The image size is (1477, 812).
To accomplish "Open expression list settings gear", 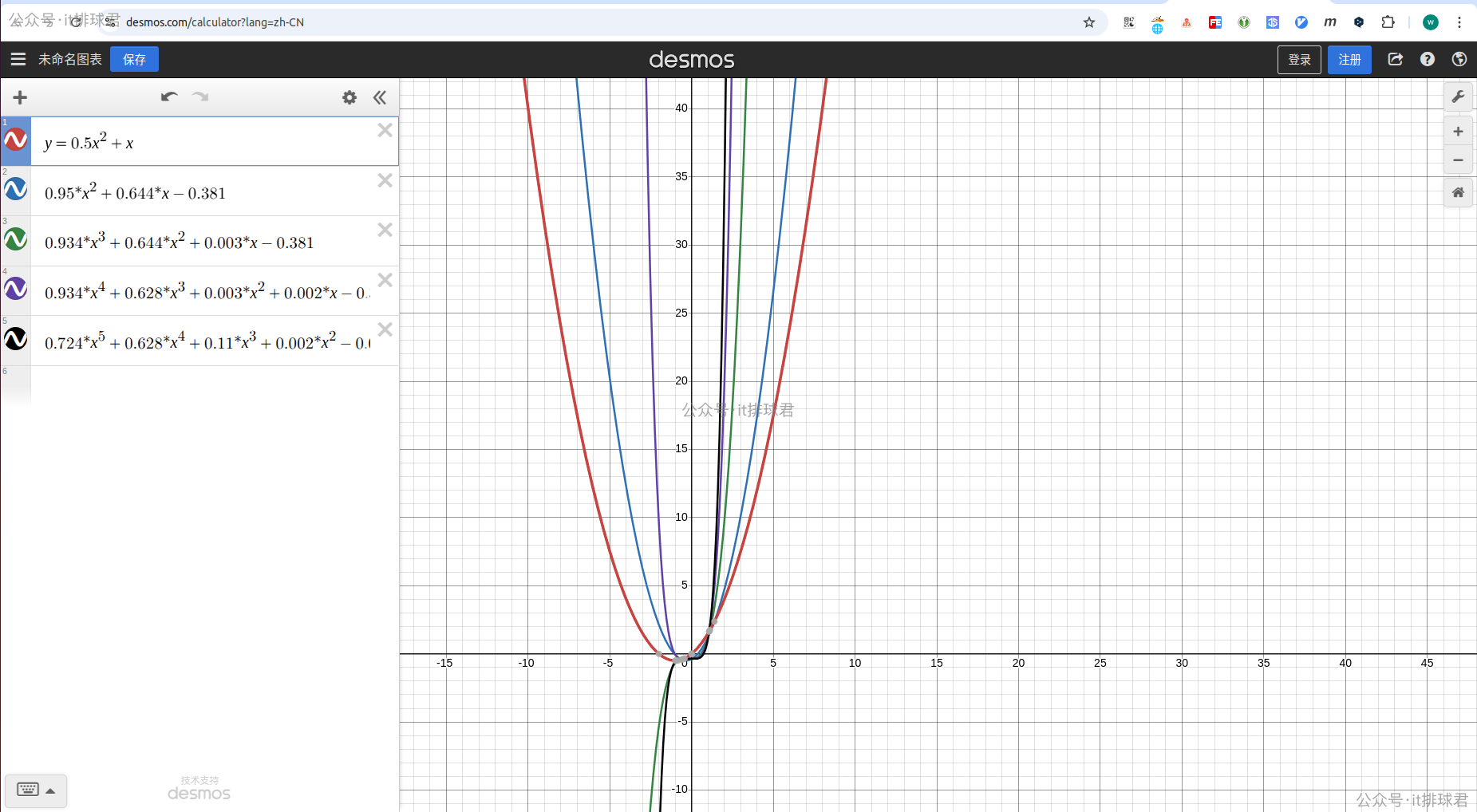I will pos(350,97).
